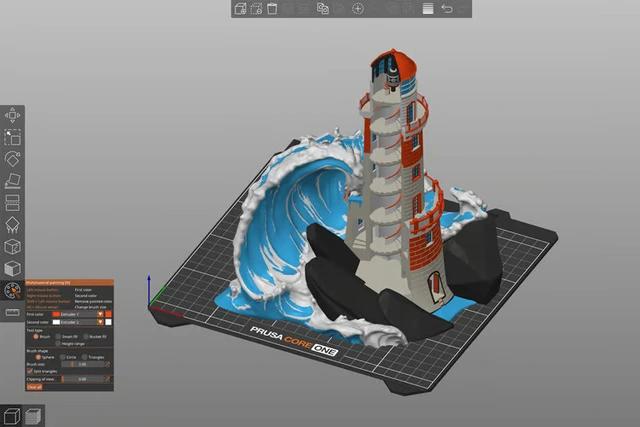Click the Delete trash icon

coord(273,9)
